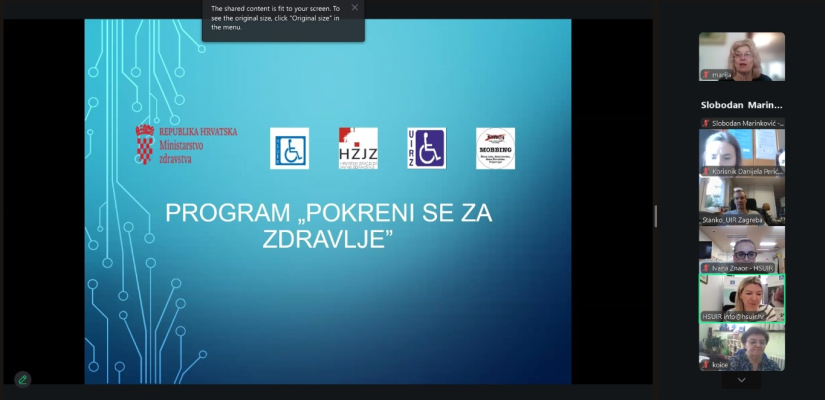Select Stanko_UIR Zagreba video thumbnail
The height and width of the screenshot is (400, 825).
click(742, 201)
